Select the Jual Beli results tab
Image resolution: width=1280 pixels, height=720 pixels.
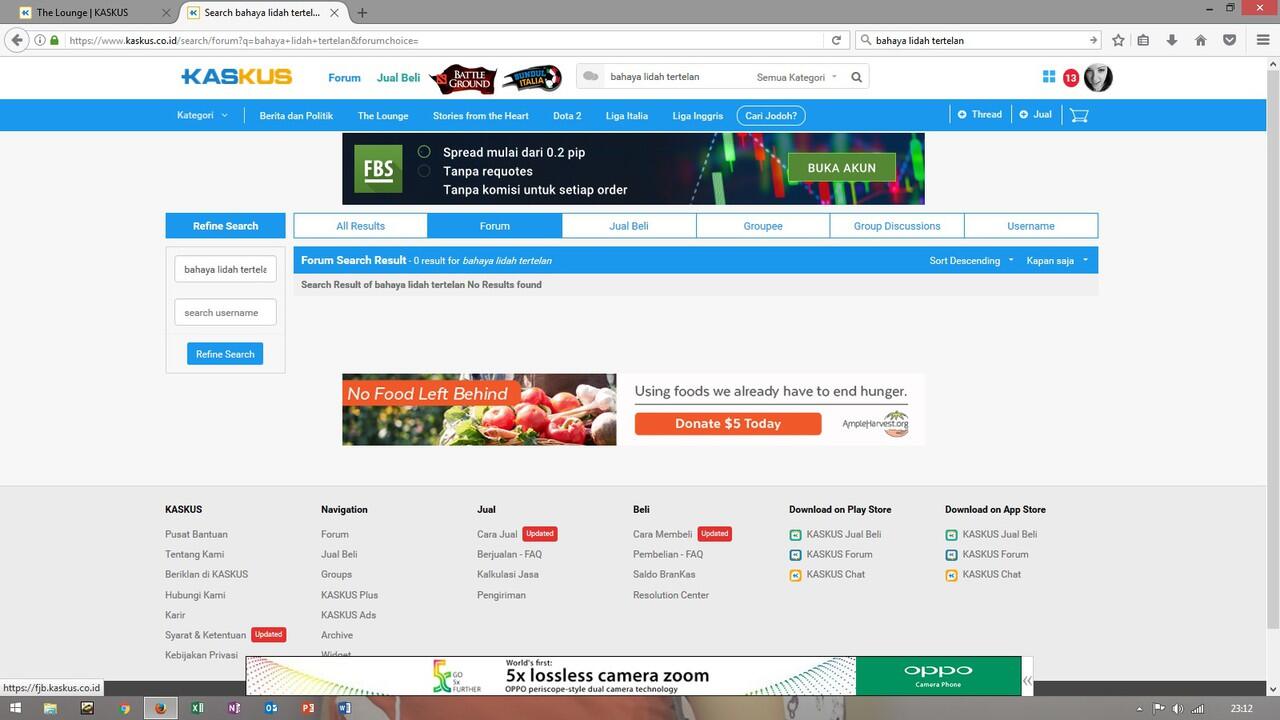629,226
